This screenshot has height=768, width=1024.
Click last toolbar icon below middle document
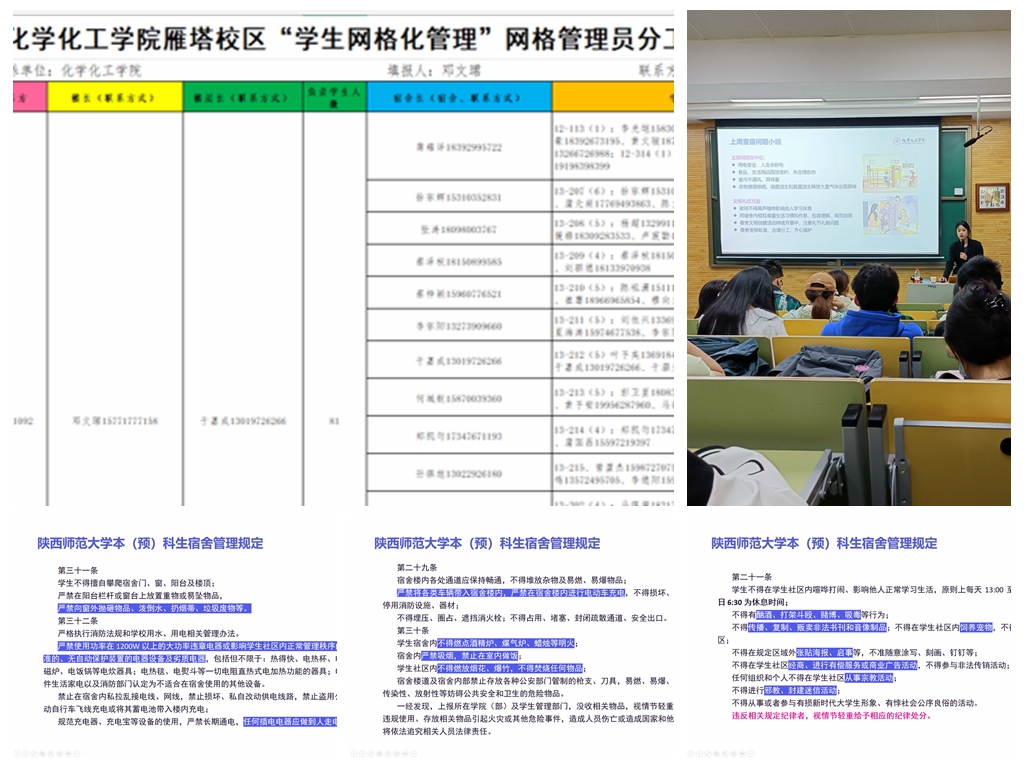(x=416, y=752)
